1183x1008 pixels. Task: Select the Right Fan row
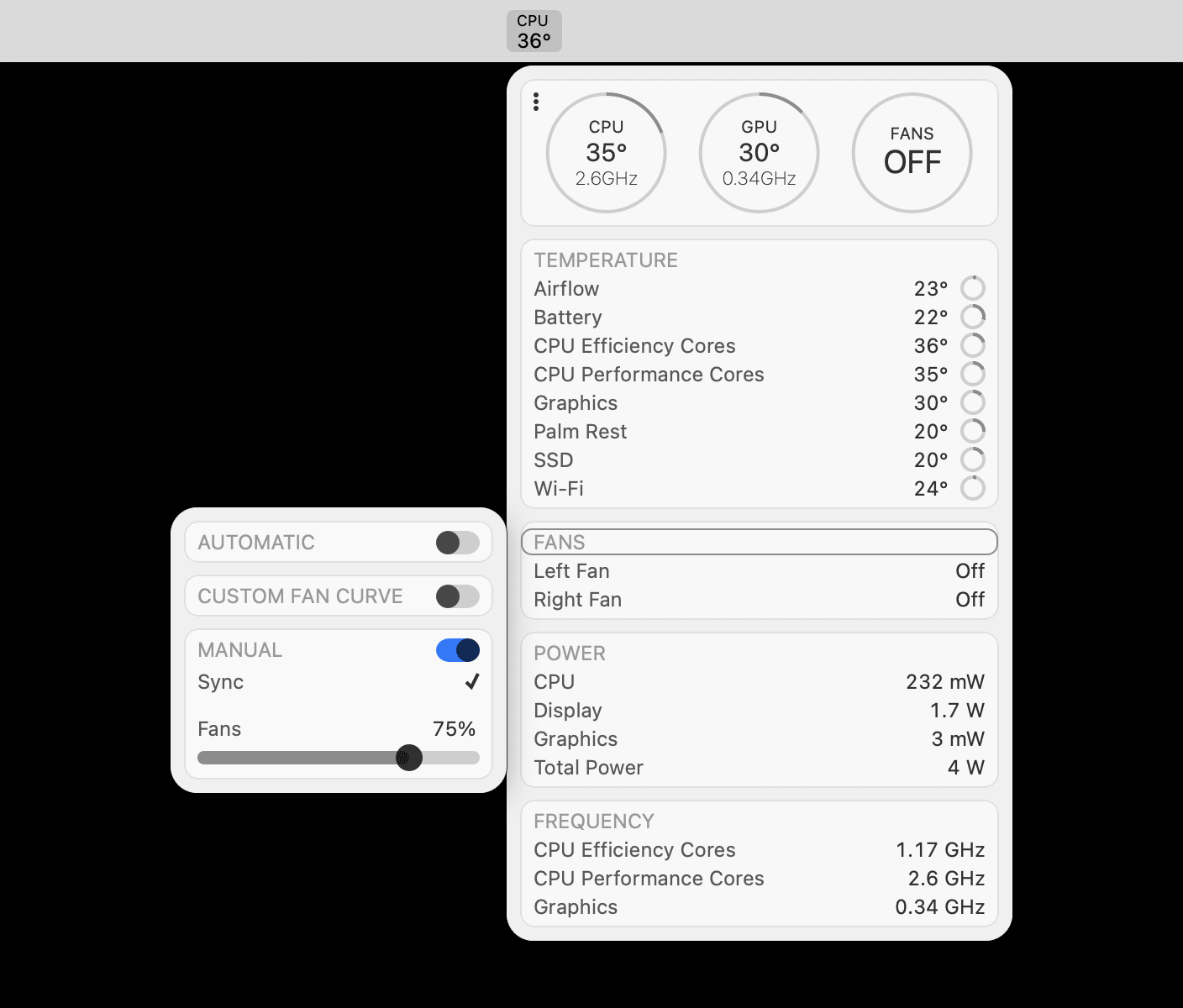point(760,600)
